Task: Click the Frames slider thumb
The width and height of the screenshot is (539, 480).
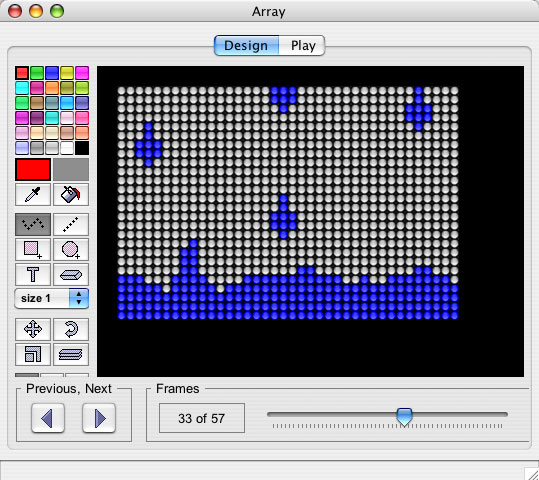Action: pos(404,417)
